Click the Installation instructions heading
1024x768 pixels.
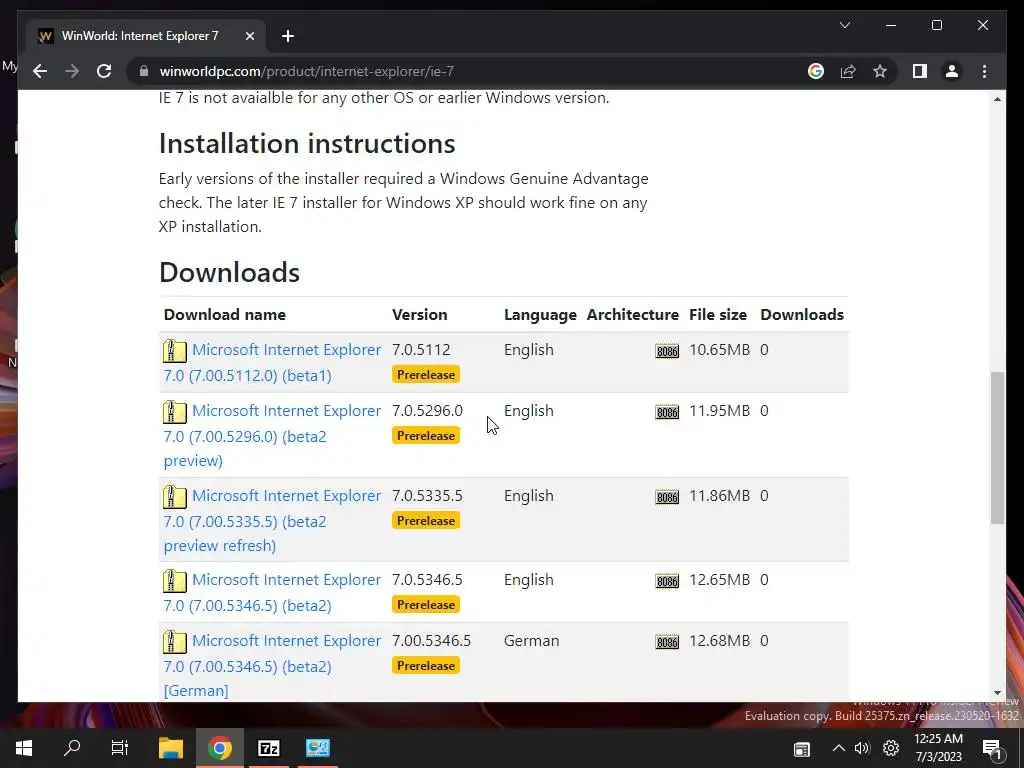tap(307, 144)
